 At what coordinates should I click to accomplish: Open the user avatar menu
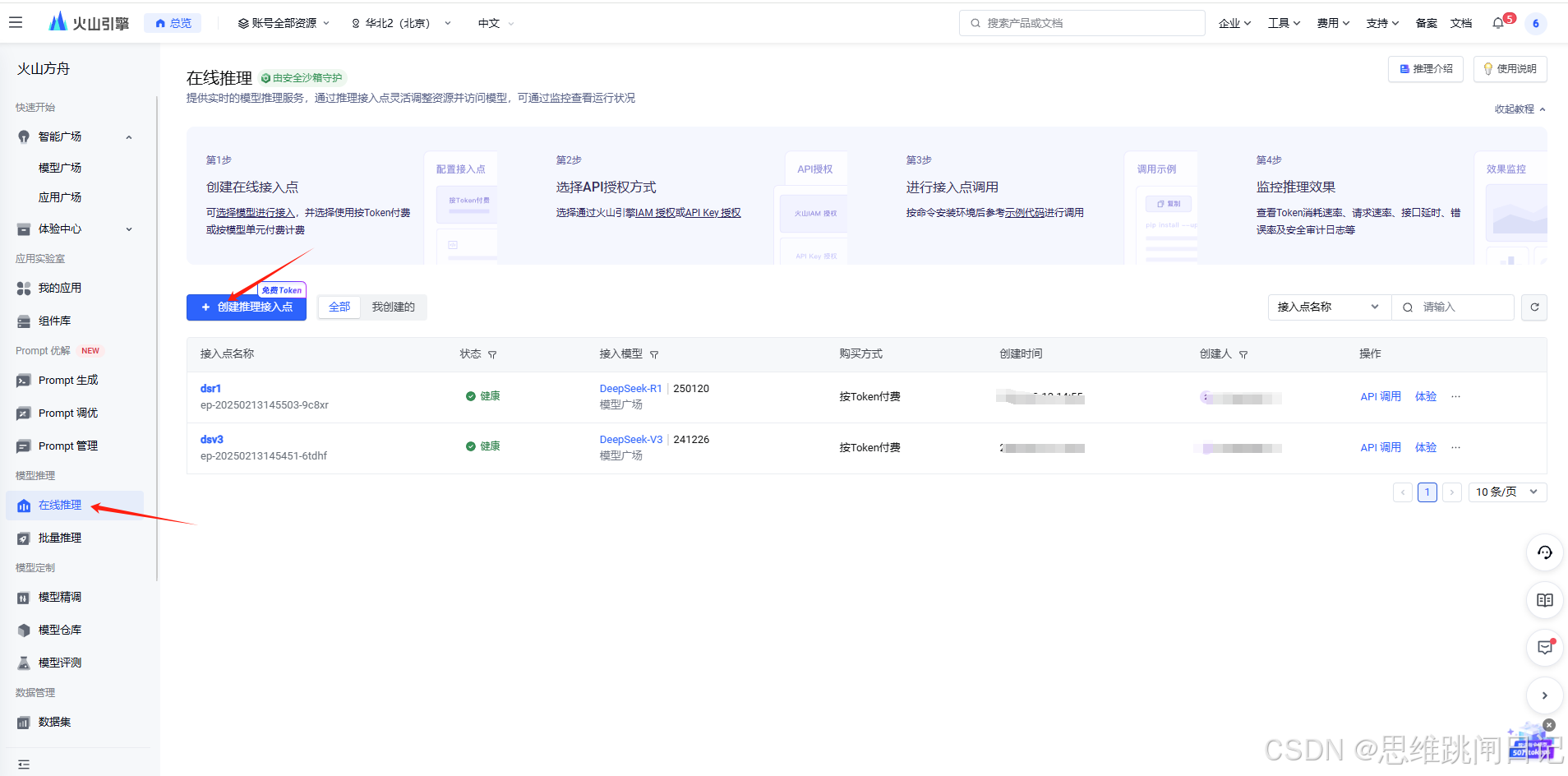point(1535,23)
